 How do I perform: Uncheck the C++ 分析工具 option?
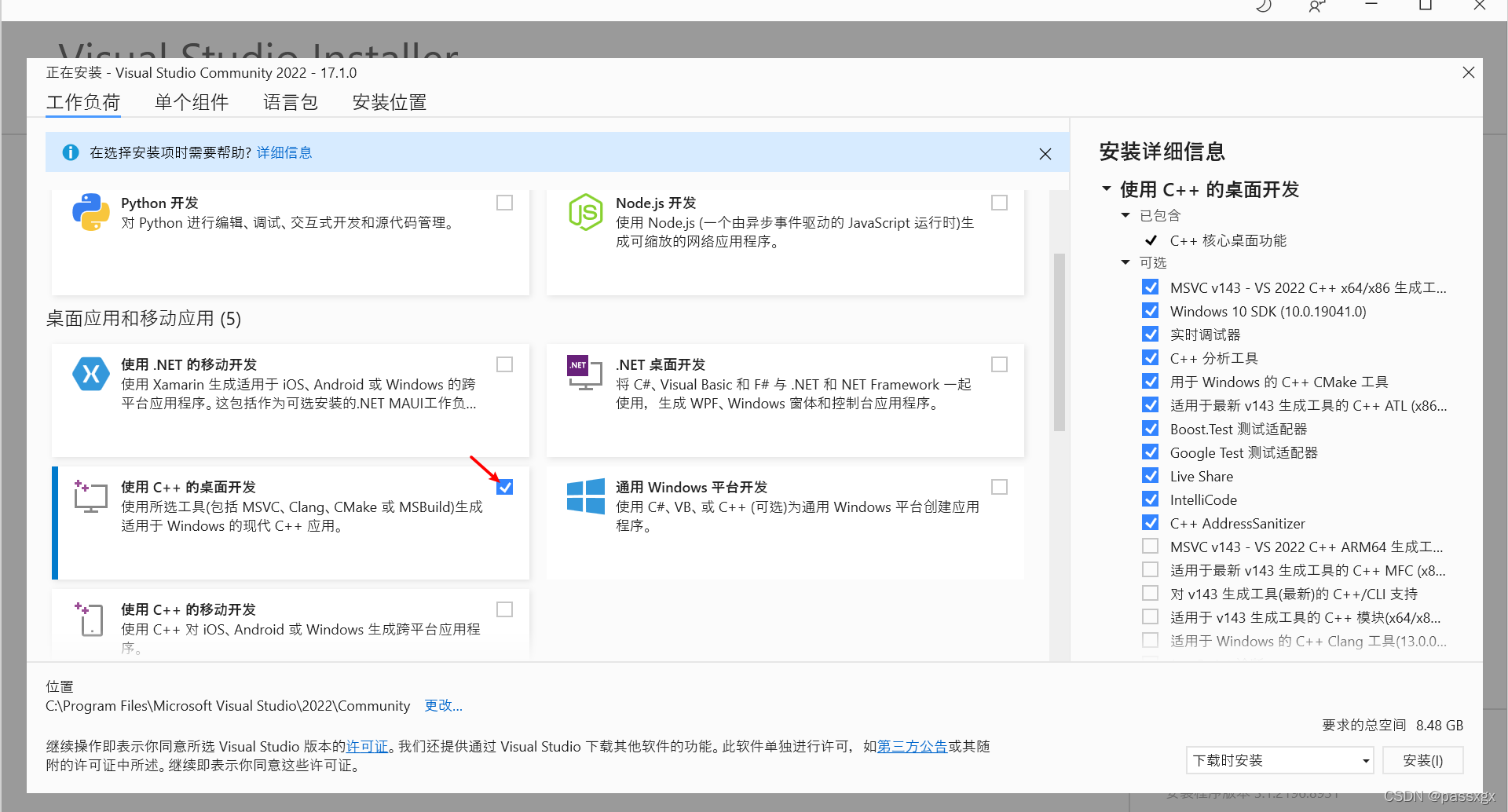1151,358
